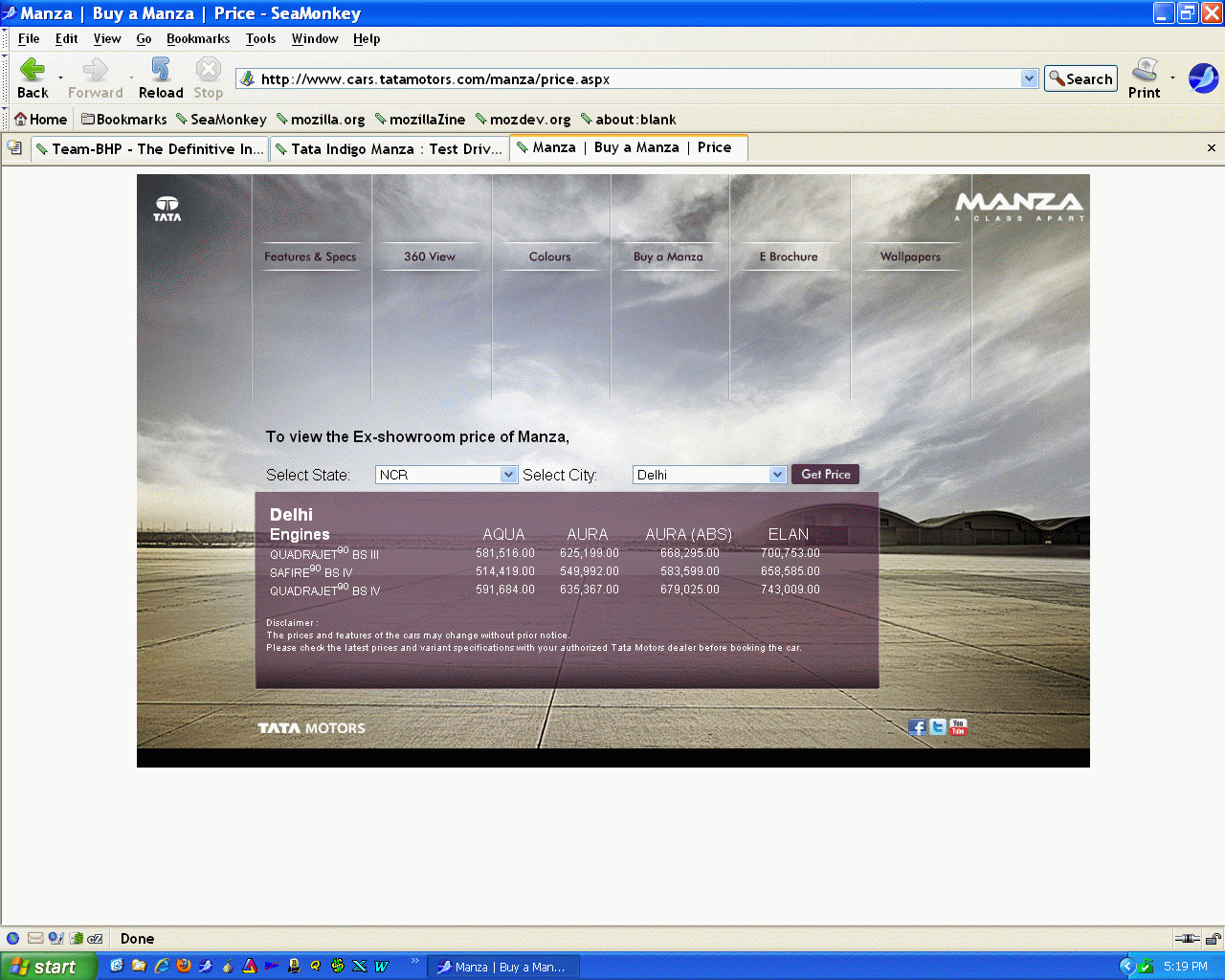Viewport: 1225px width, 980px height.
Task: Open the YouTube channel icon
Action: 958,727
